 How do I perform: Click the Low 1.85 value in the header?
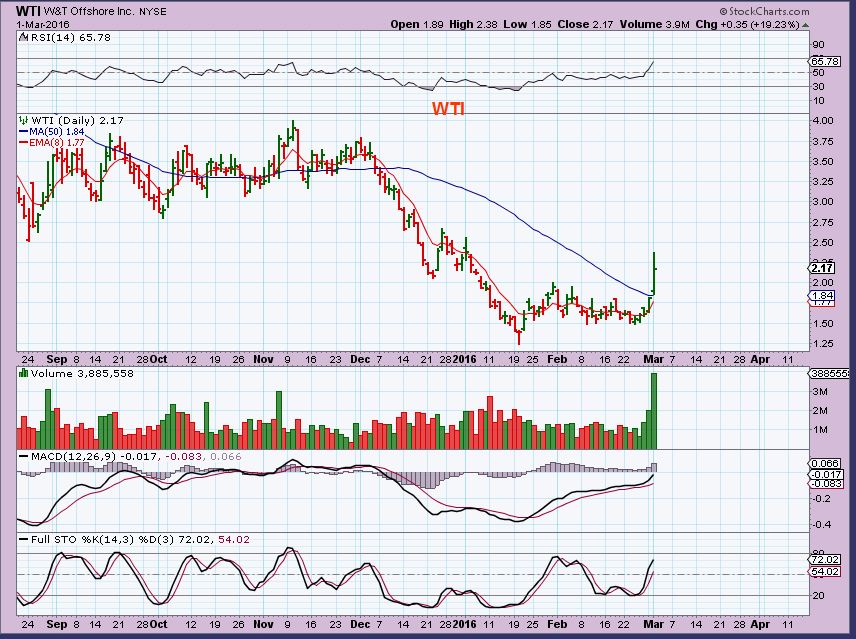527,25
